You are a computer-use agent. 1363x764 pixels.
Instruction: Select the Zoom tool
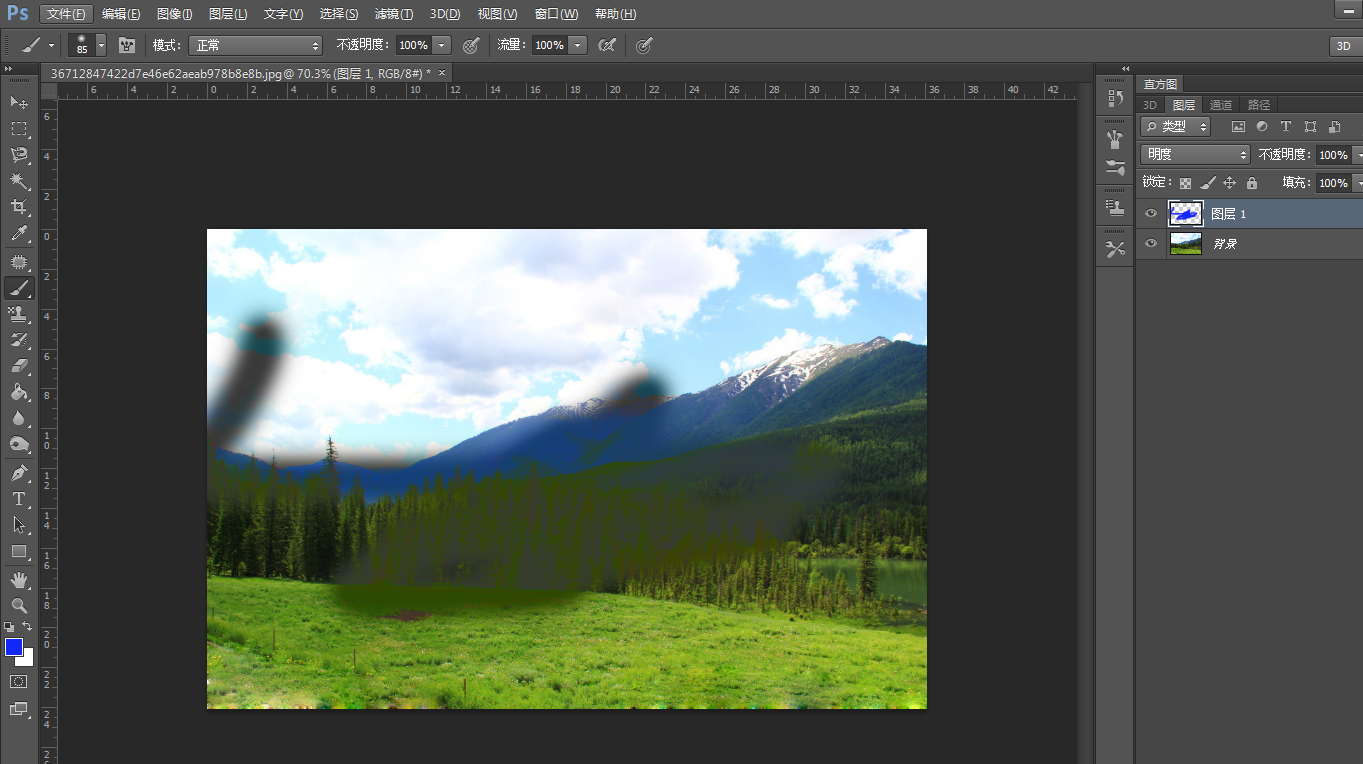[x=19, y=605]
